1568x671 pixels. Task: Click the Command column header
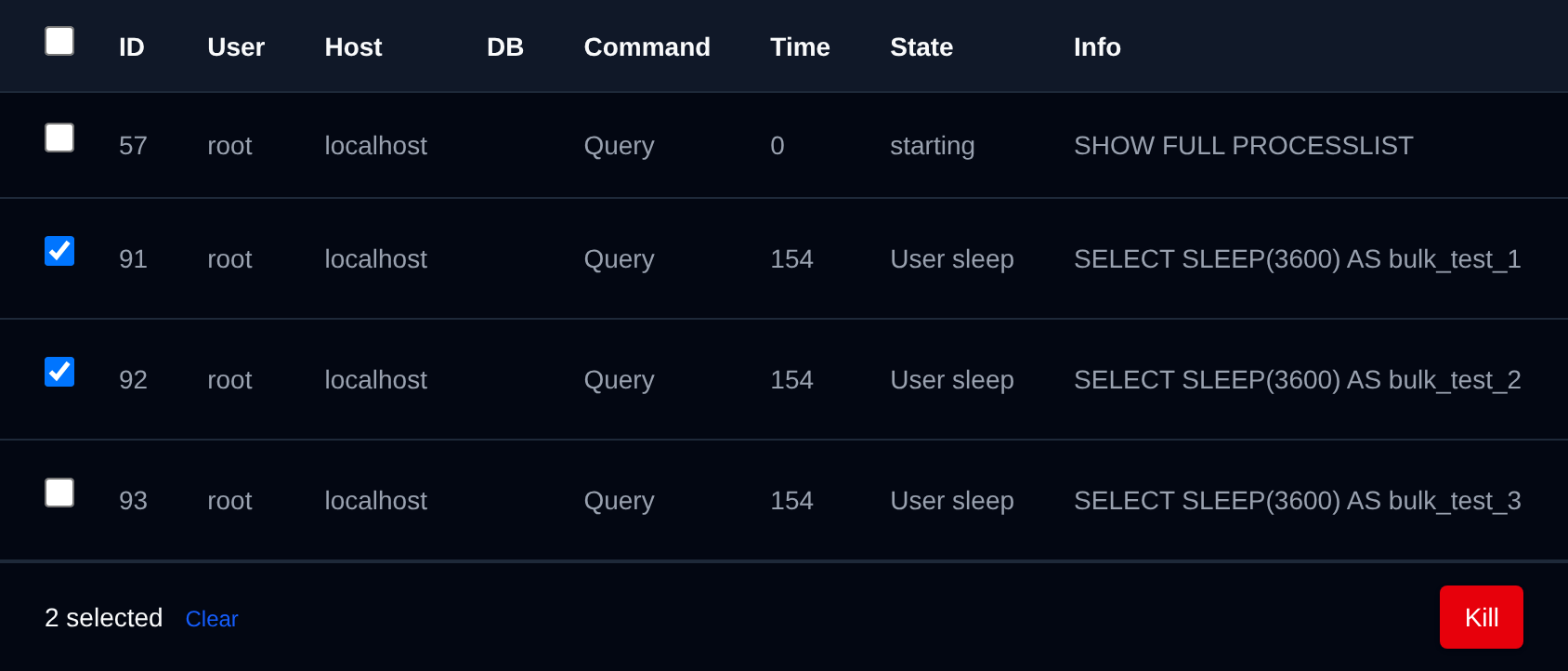pyautogui.click(x=647, y=47)
